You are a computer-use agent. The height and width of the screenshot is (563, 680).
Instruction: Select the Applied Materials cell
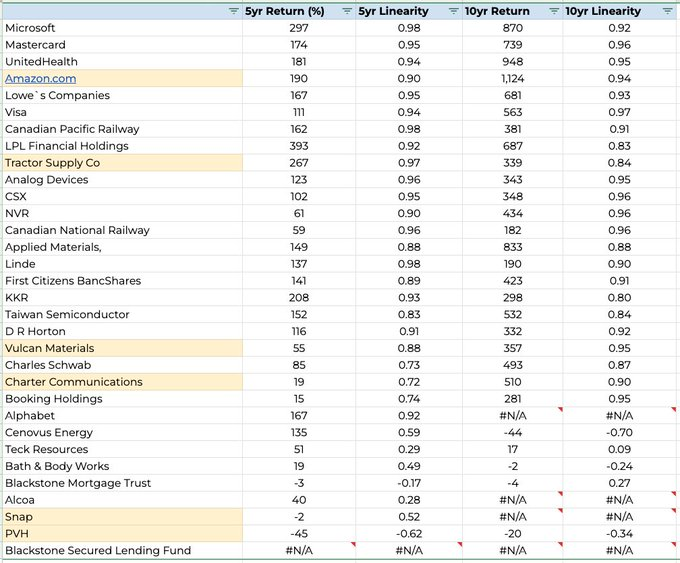point(122,247)
